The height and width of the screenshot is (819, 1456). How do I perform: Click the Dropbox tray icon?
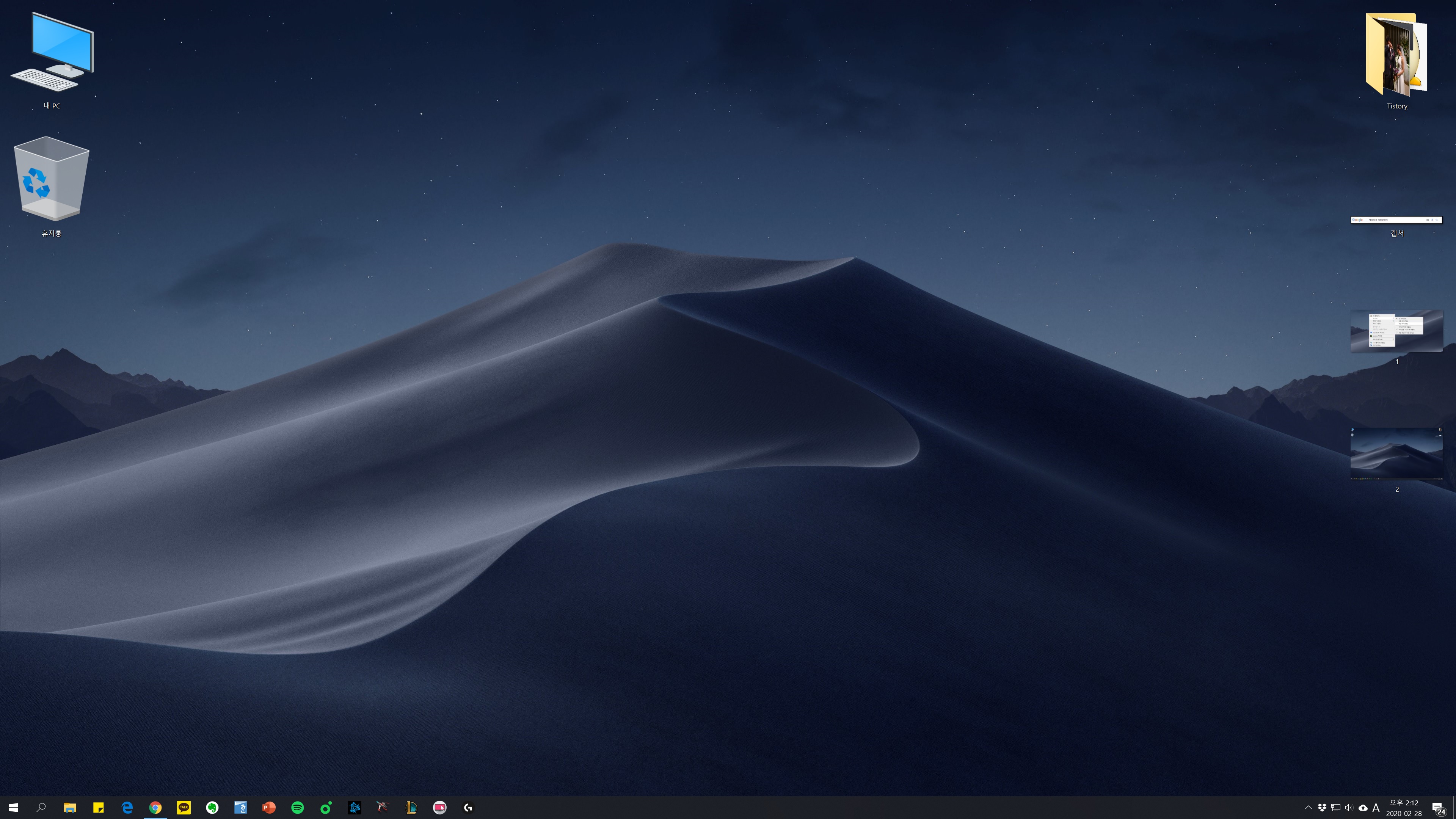(x=1322, y=807)
